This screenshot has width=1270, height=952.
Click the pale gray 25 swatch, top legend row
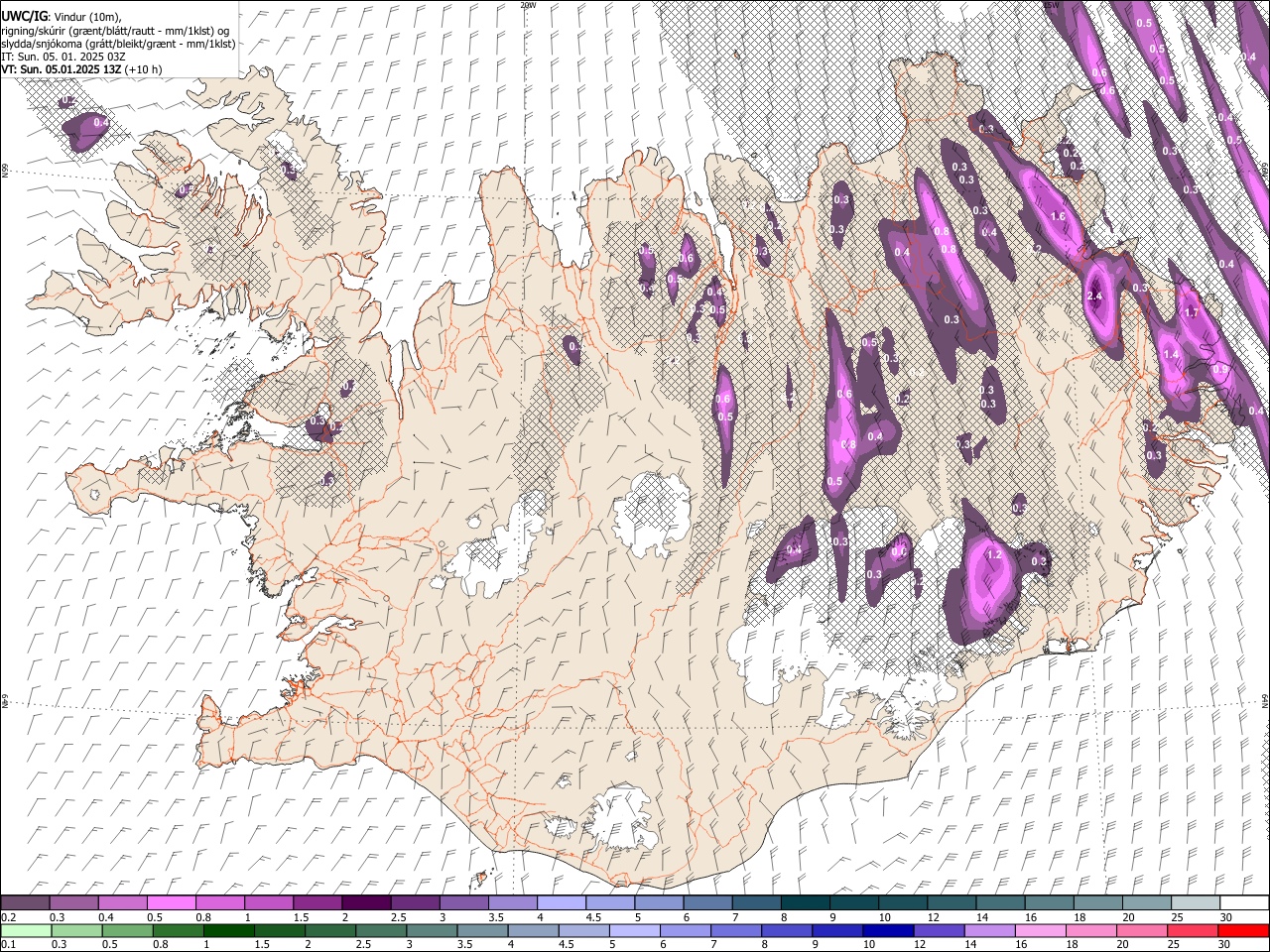click(x=1195, y=902)
